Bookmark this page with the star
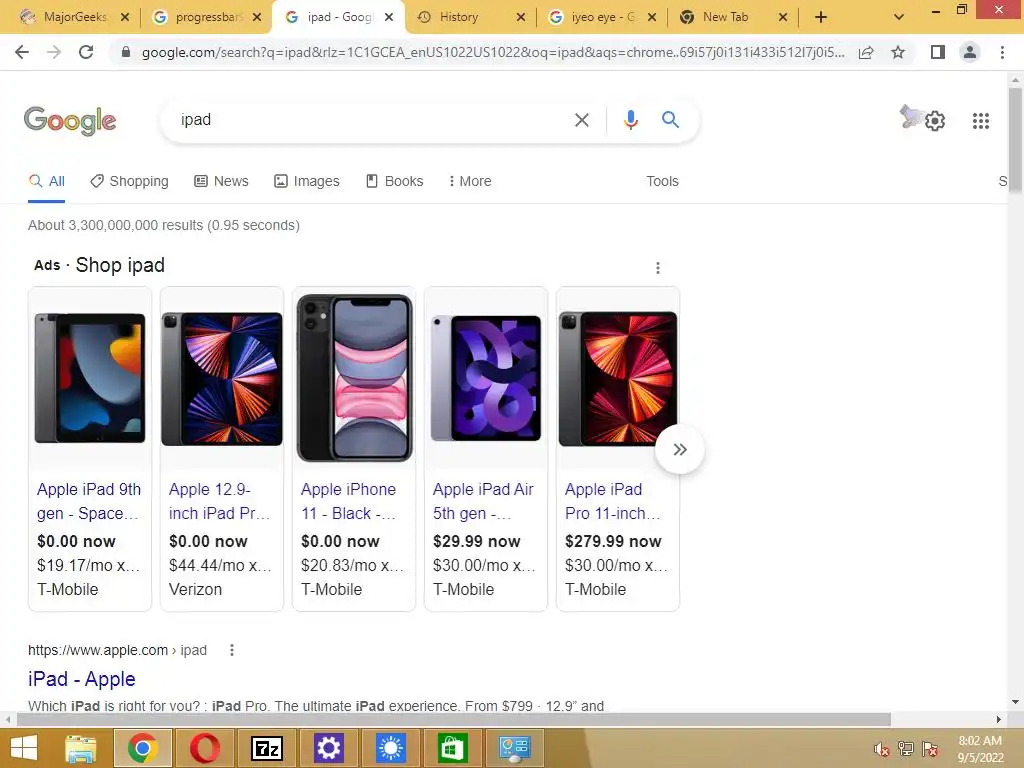This screenshot has height=768, width=1024. (x=898, y=52)
